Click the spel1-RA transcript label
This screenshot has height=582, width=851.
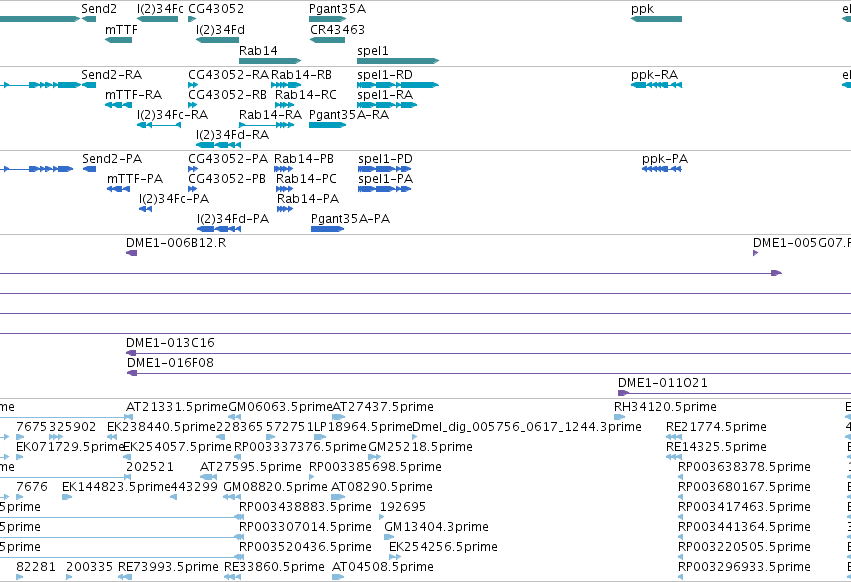click(x=385, y=94)
